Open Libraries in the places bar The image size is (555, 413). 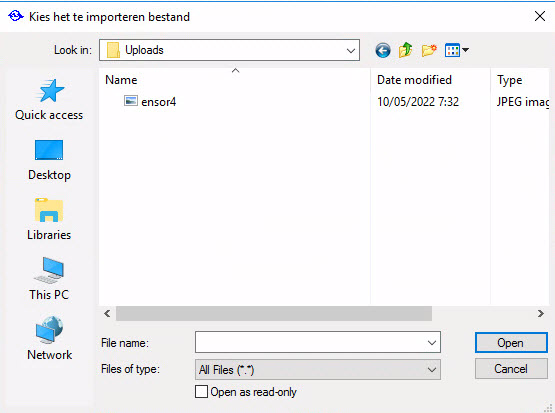(49, 220)
